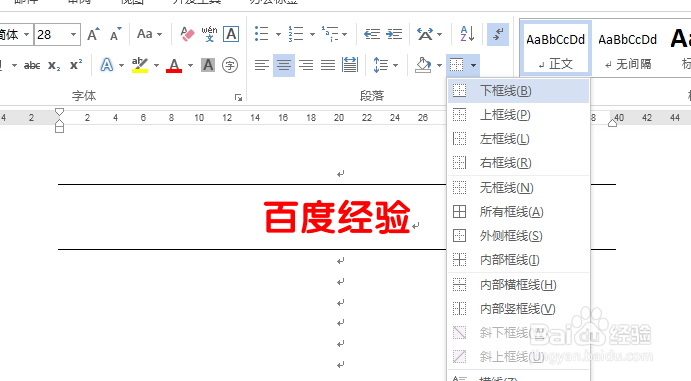
Task: Toggle character shading gray A
Action: pyautogui.click(x=208, y=65)
